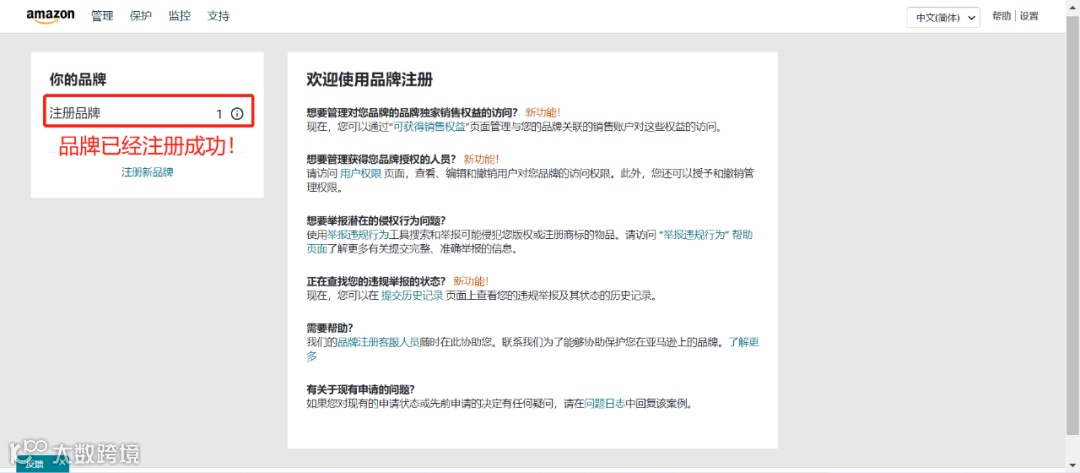The height and width of the screenshot is (473, 1080).
Task: Click the page vertical scrollbar
Action: click(x=1073, y=226)
